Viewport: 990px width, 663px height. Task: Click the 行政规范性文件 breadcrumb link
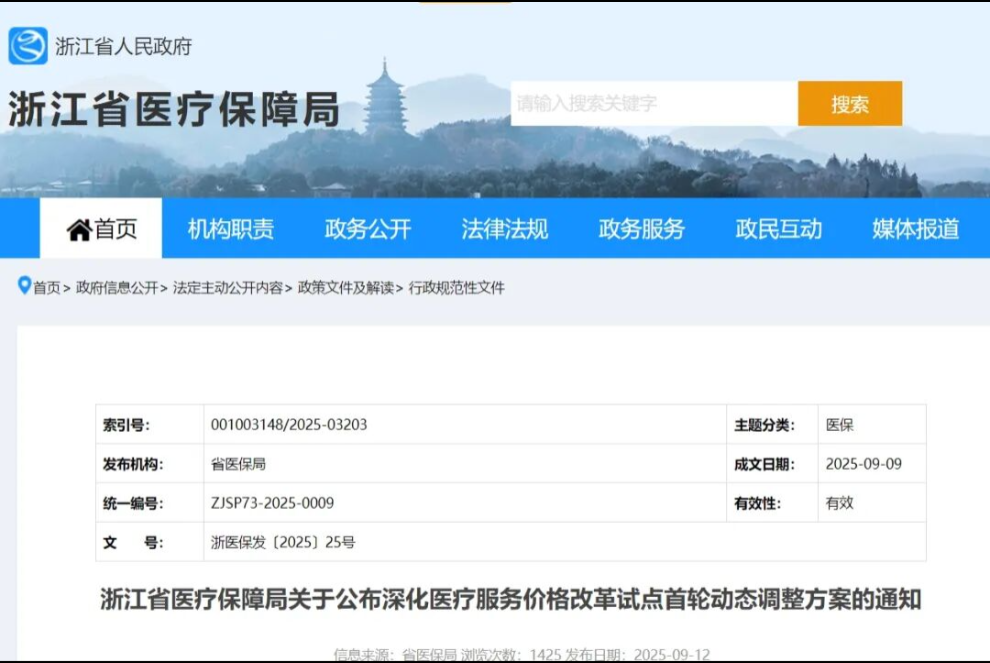457,288
